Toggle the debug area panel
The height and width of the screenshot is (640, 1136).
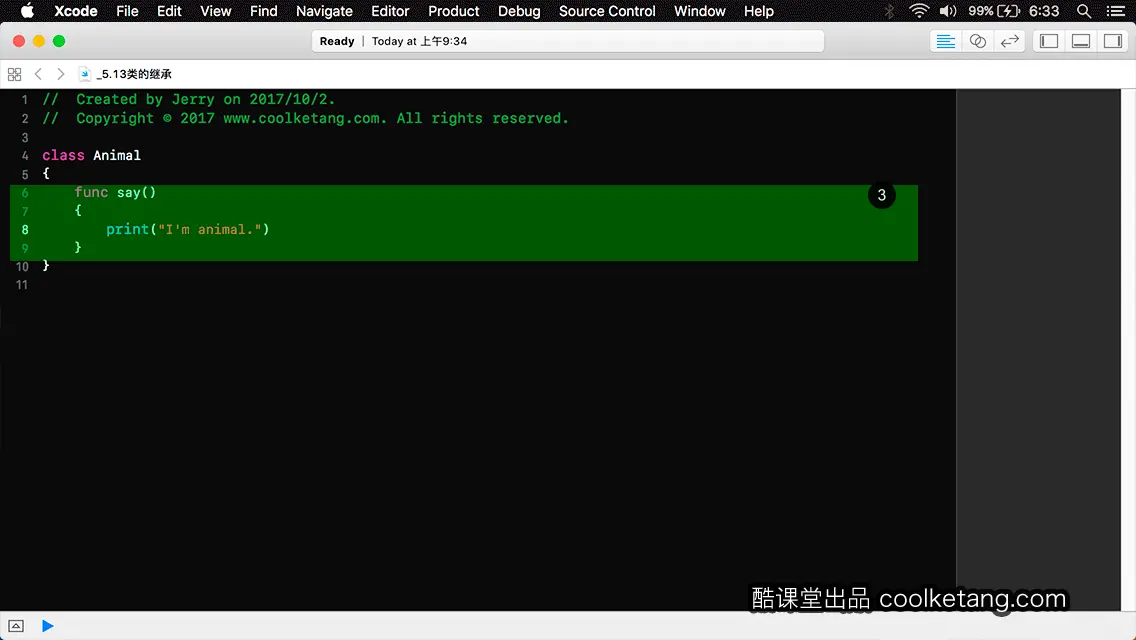1080,41
